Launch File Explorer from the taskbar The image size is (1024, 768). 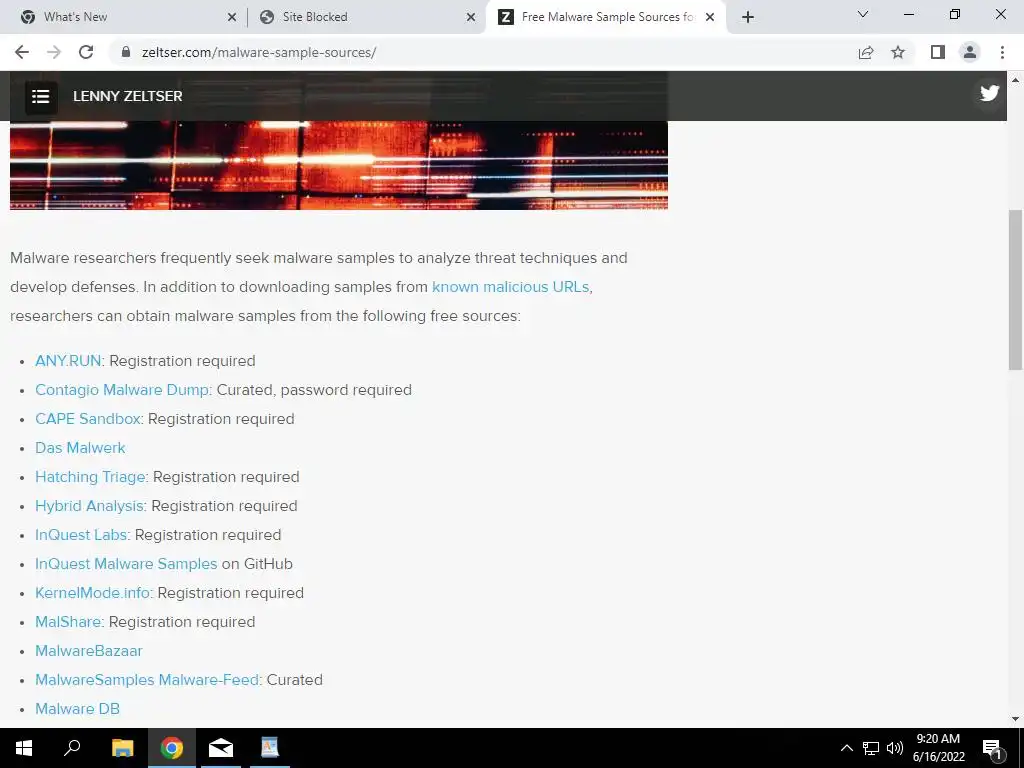(122, 748)
